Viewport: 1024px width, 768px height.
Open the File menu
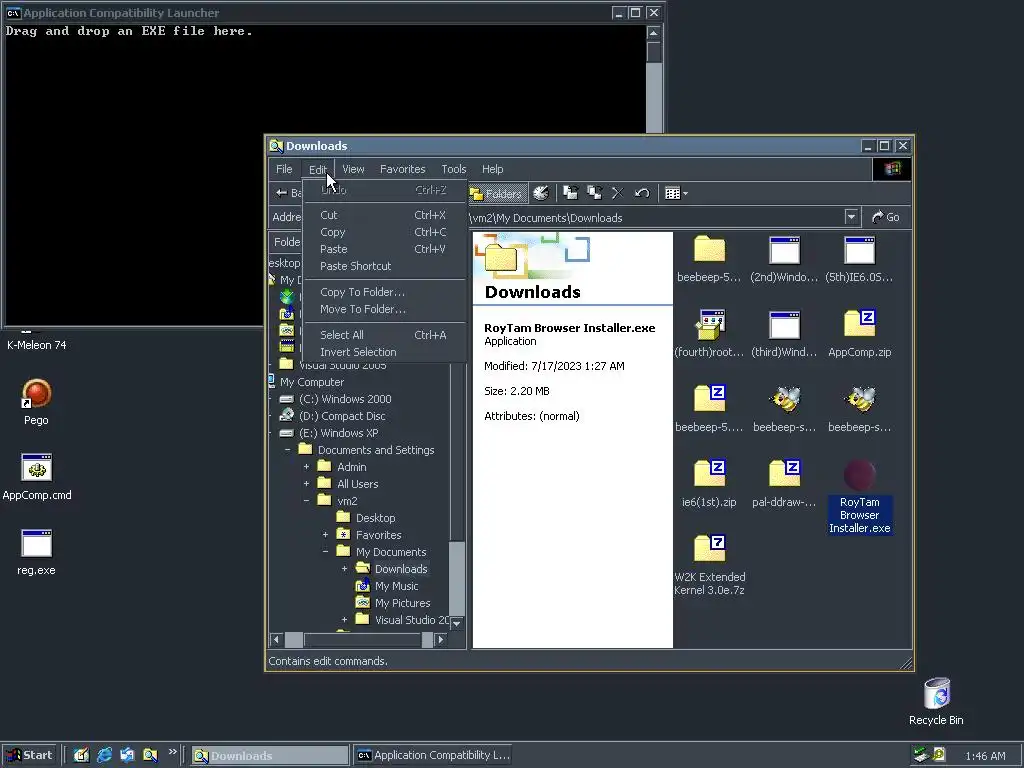pyautogui.click(x=284, y=169)
